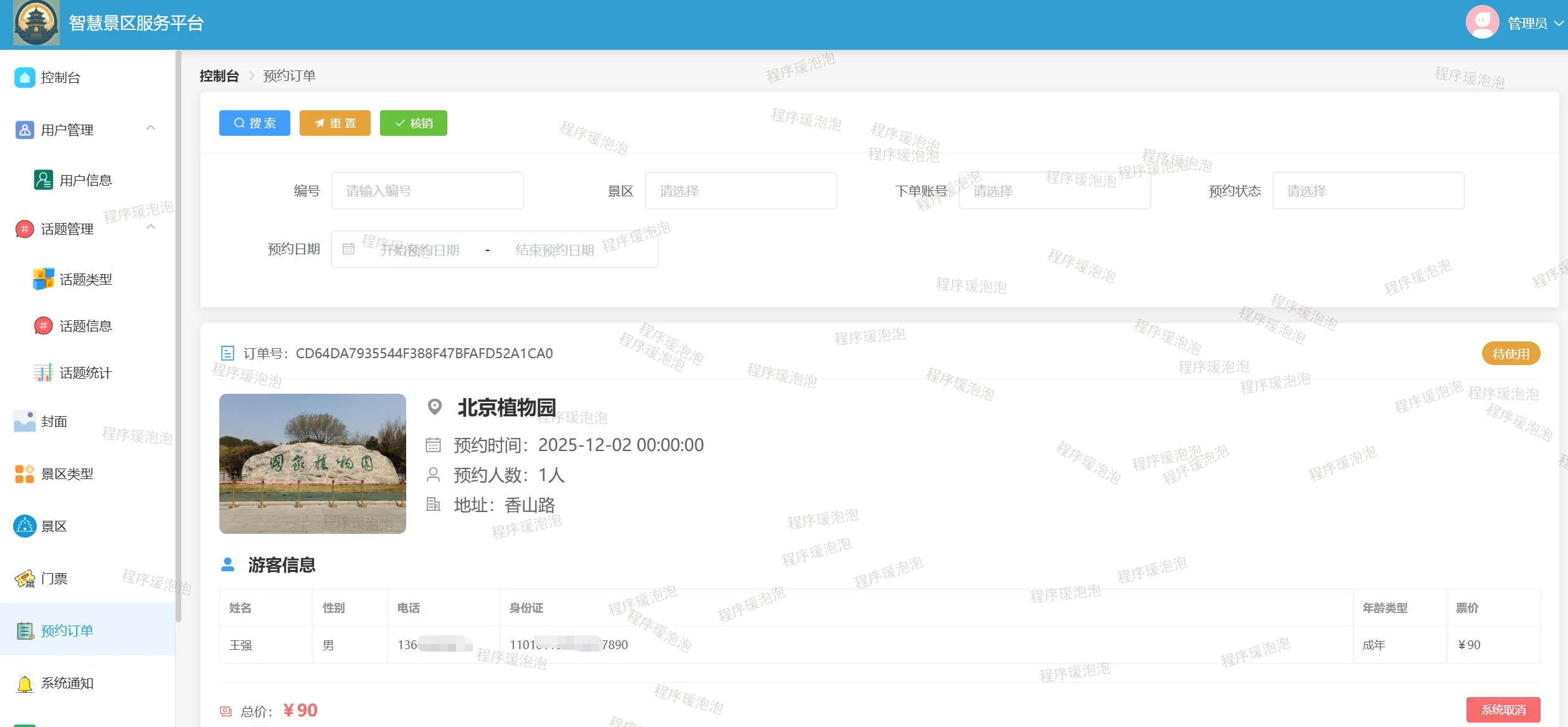Click the 用户信息 person icon
Screen dimensions: 1568x727
pos(43,180)
